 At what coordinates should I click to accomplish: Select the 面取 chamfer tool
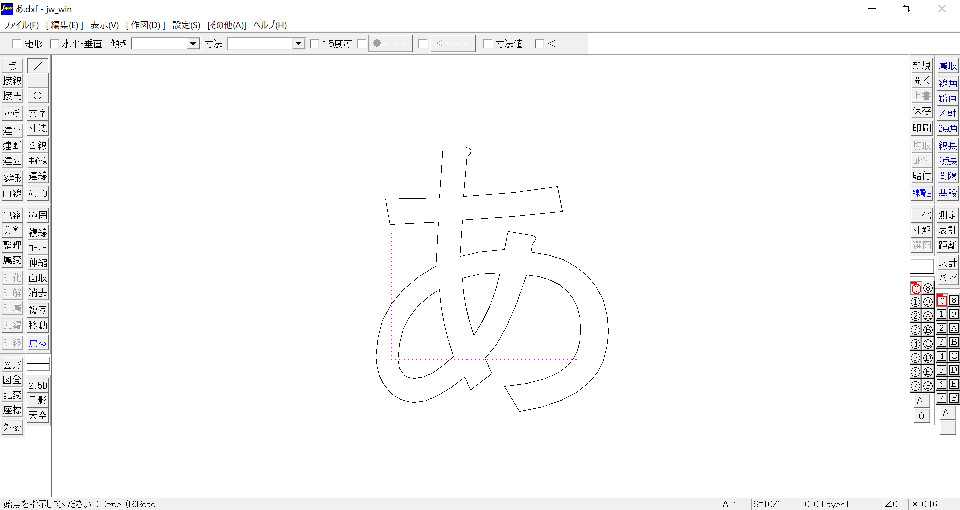coord(38,278)
